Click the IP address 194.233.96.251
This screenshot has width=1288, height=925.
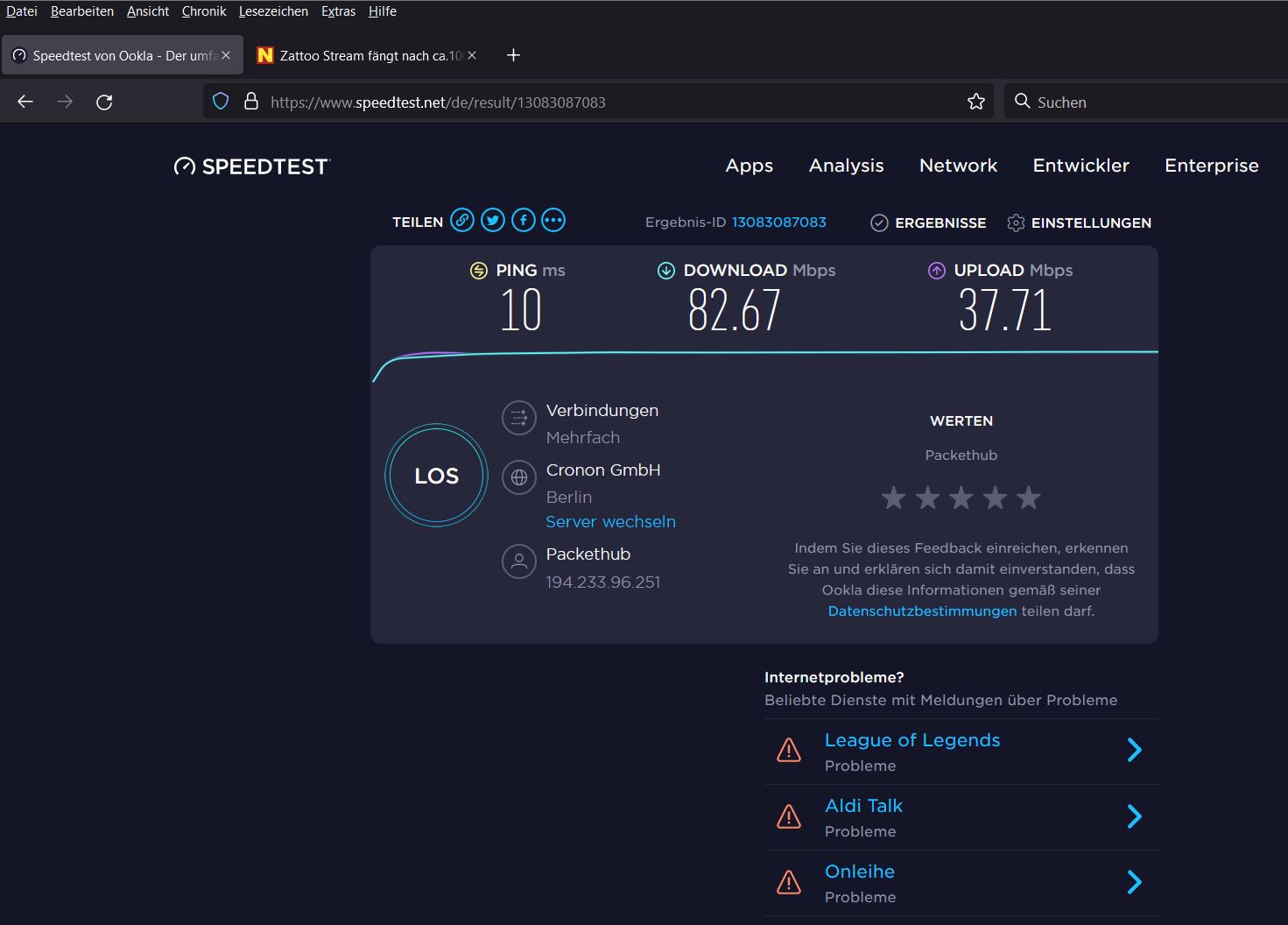click(603, 583)
